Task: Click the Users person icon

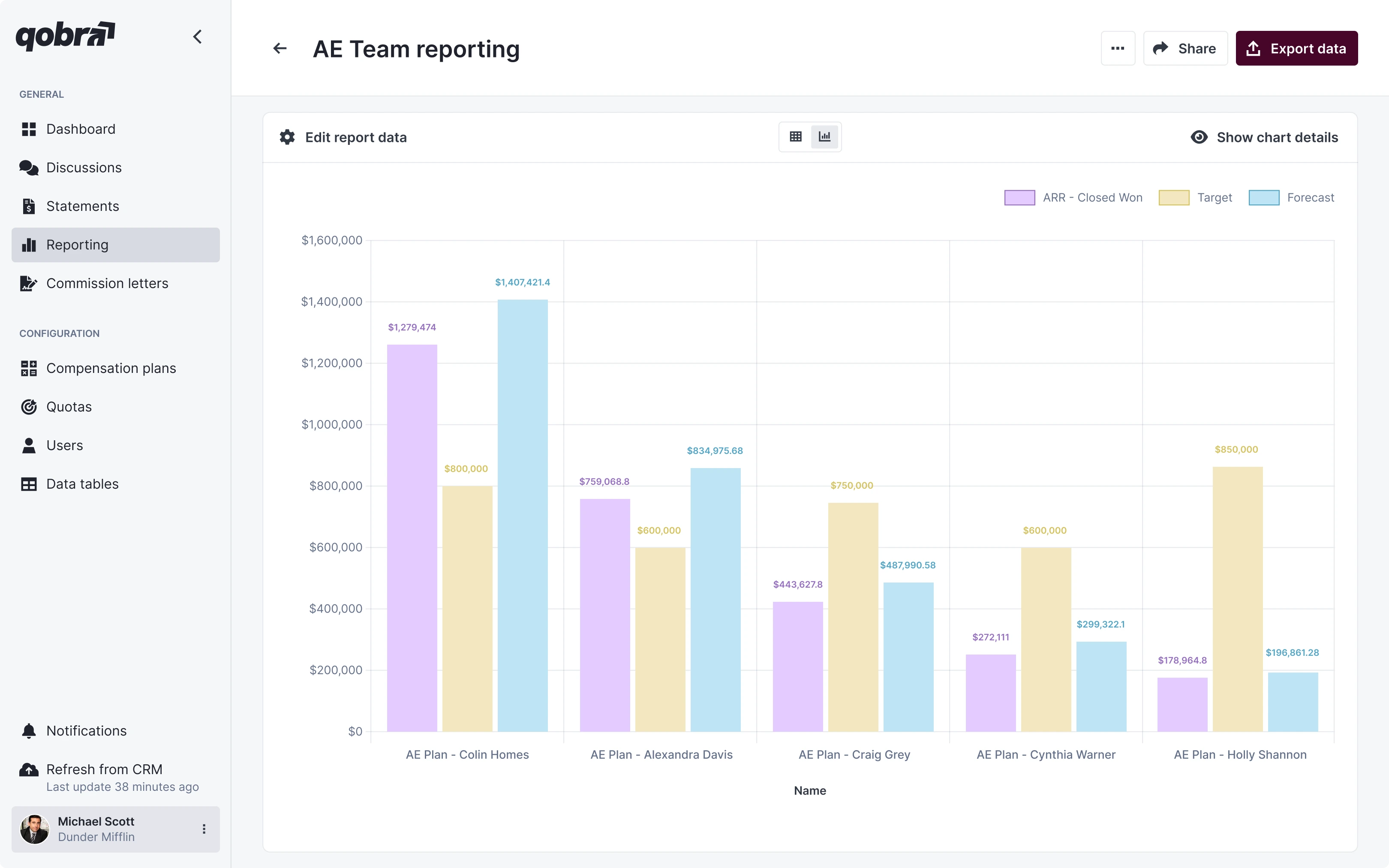Action: [x=29, y=445]
